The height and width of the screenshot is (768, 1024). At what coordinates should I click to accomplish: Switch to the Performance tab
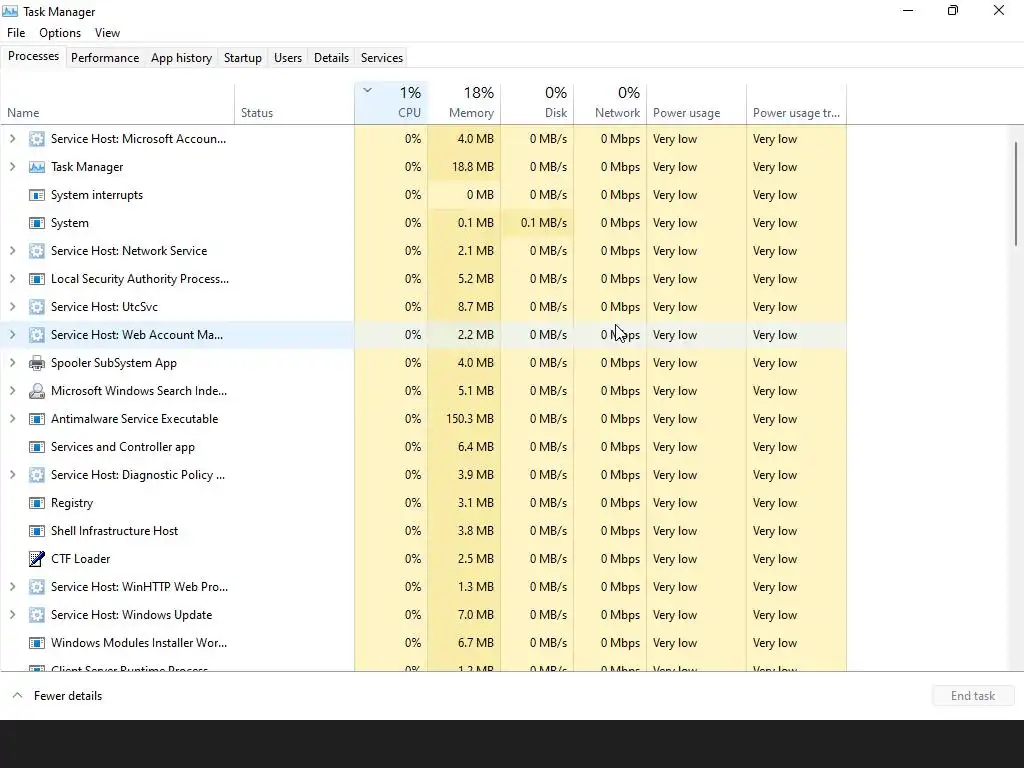tap(105, 57)
